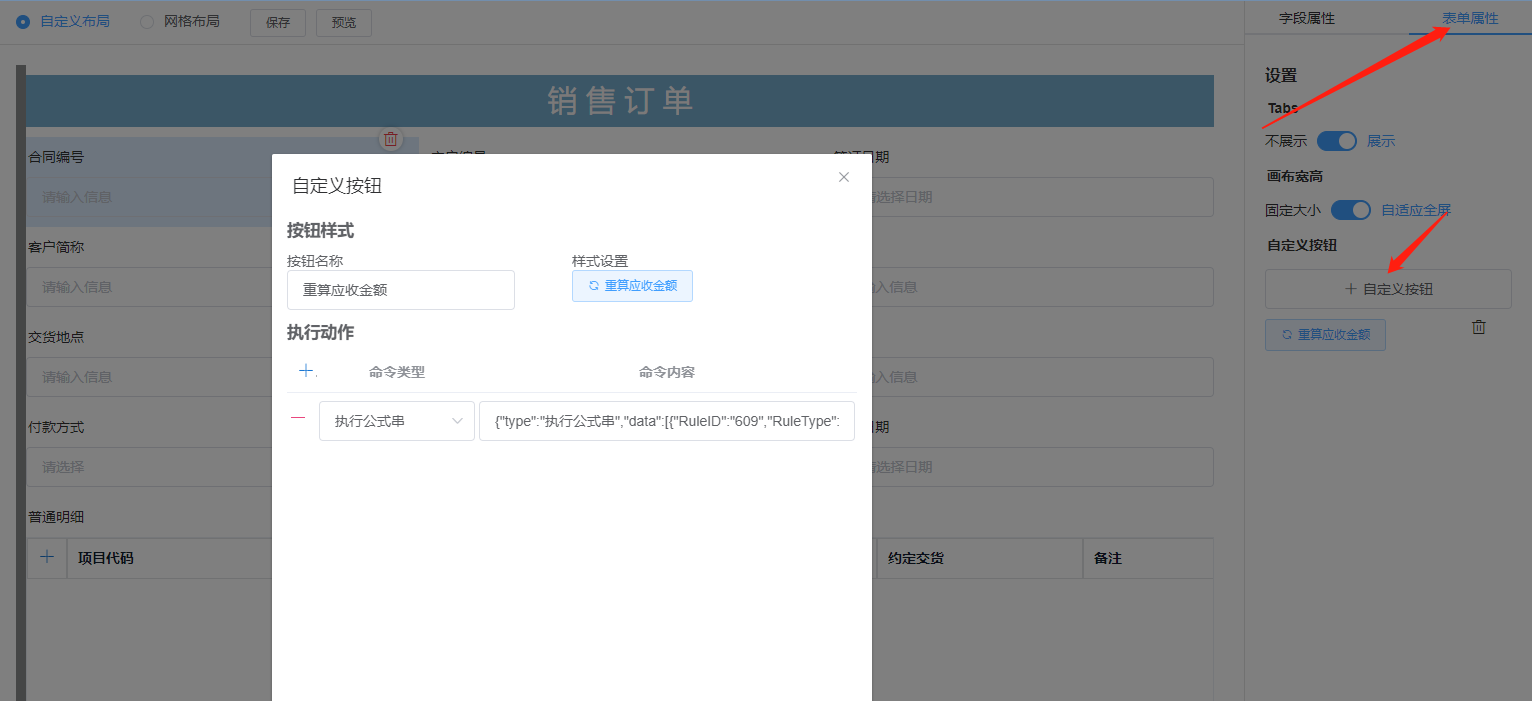Image resolution: width=1532 pixels, height=701 pixels.
Task: Remove the command row with minus icon
Action: (x=298, y=419)
